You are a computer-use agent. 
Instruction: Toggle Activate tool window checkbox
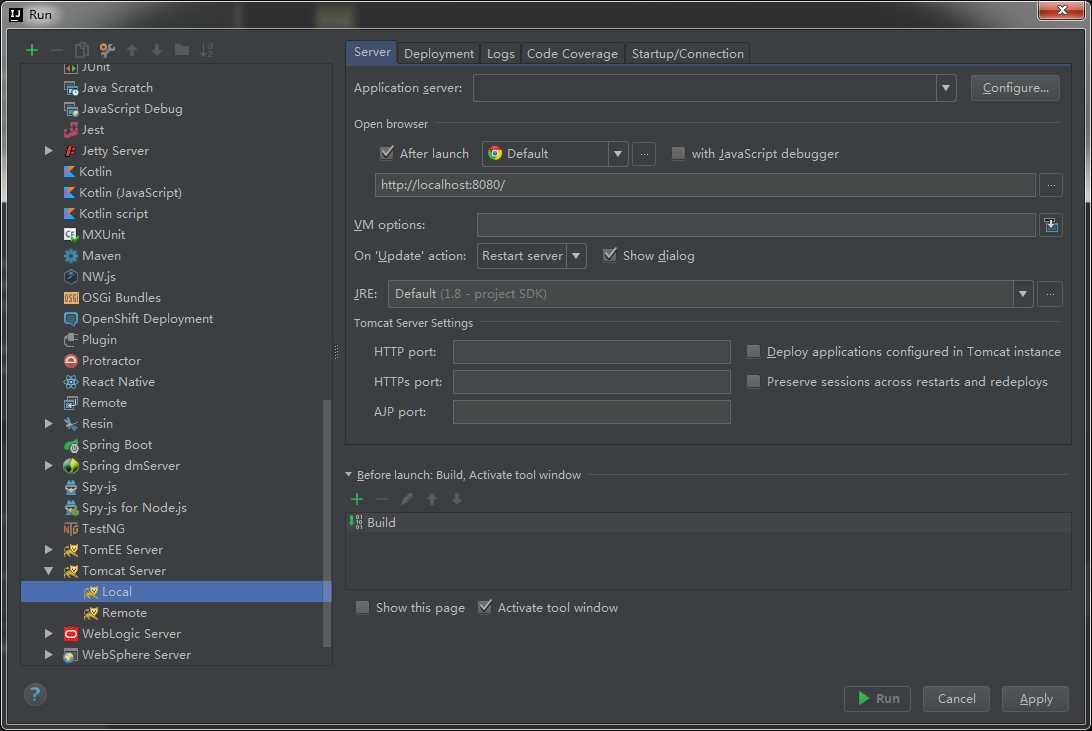coord(485,607)
